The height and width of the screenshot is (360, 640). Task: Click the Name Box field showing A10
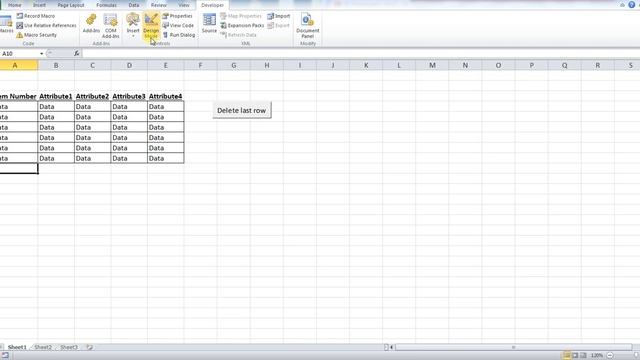(20, 53)
